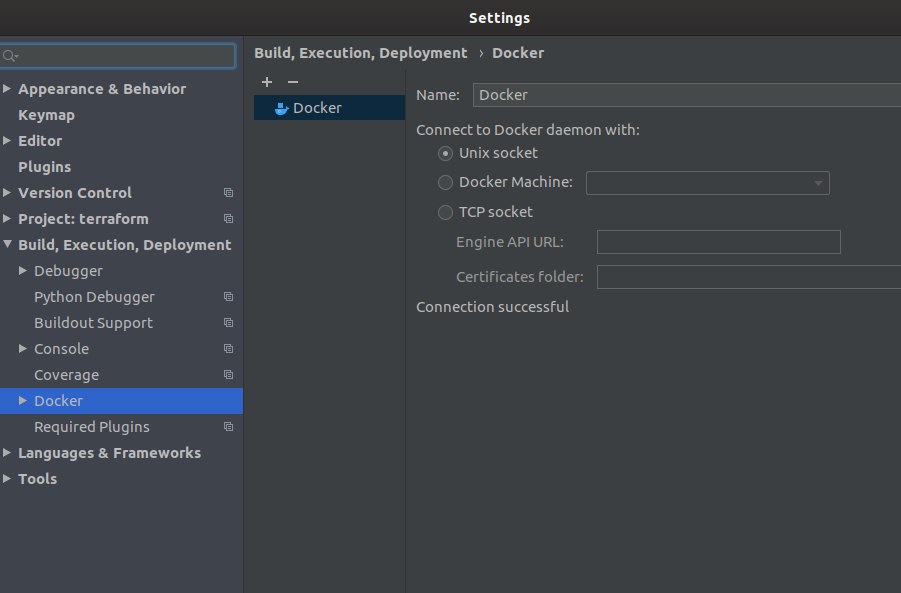Click project-level icon beside Console
The height and width of the screenshot is (593, 901).
pyautogui.click(x=228, y=348)
